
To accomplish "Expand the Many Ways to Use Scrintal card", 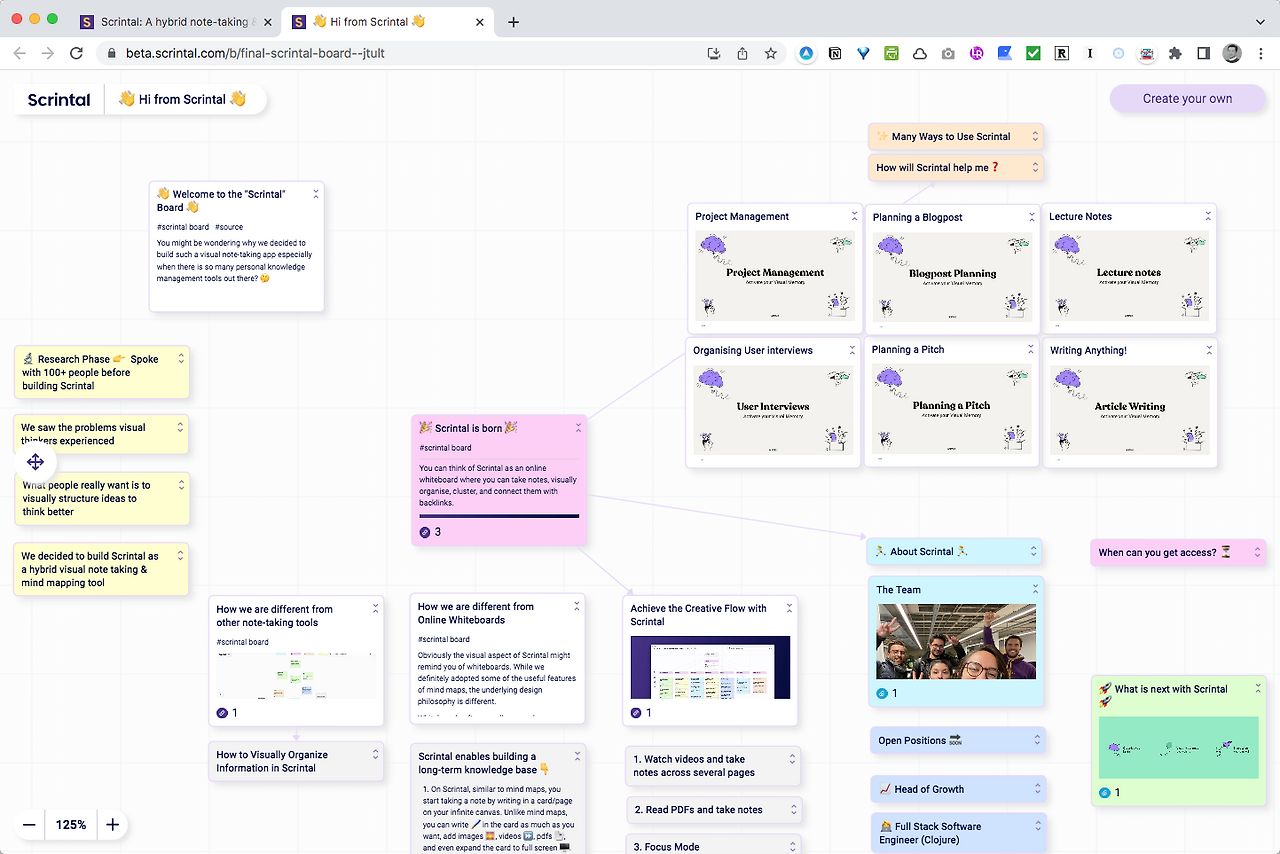I will click(x=1035, y=136).
